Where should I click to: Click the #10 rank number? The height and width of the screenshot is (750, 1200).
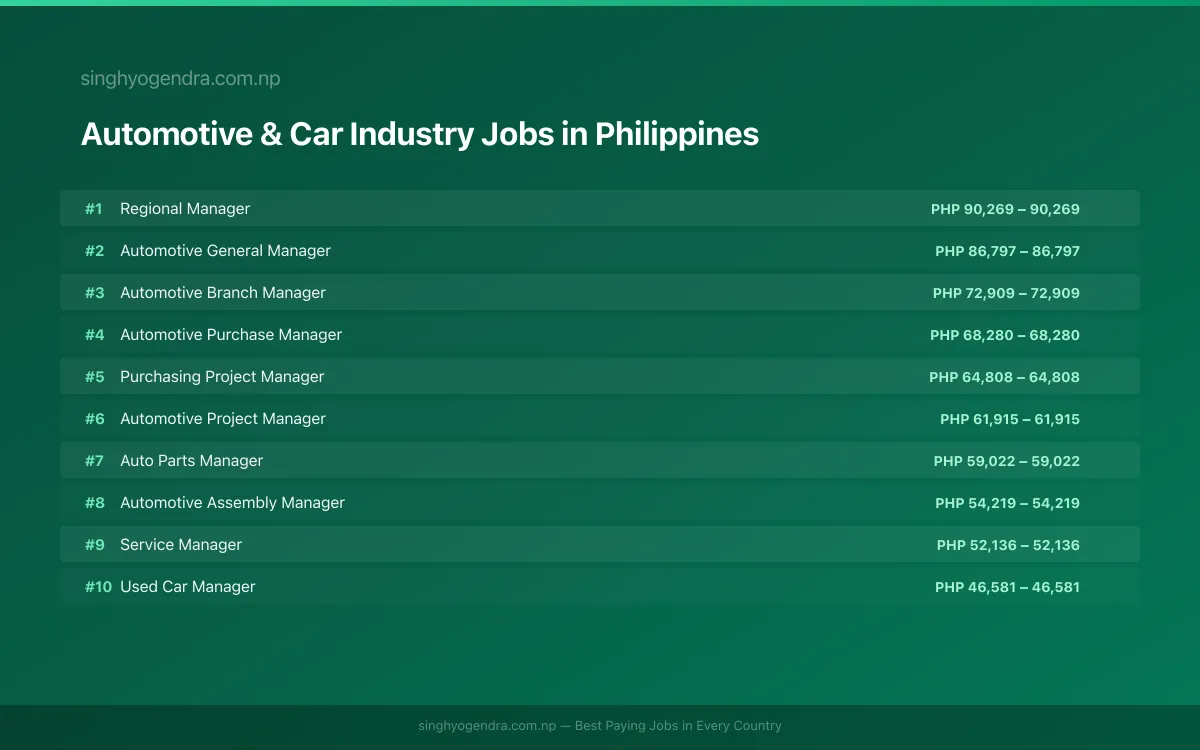[x=98, y=587]
